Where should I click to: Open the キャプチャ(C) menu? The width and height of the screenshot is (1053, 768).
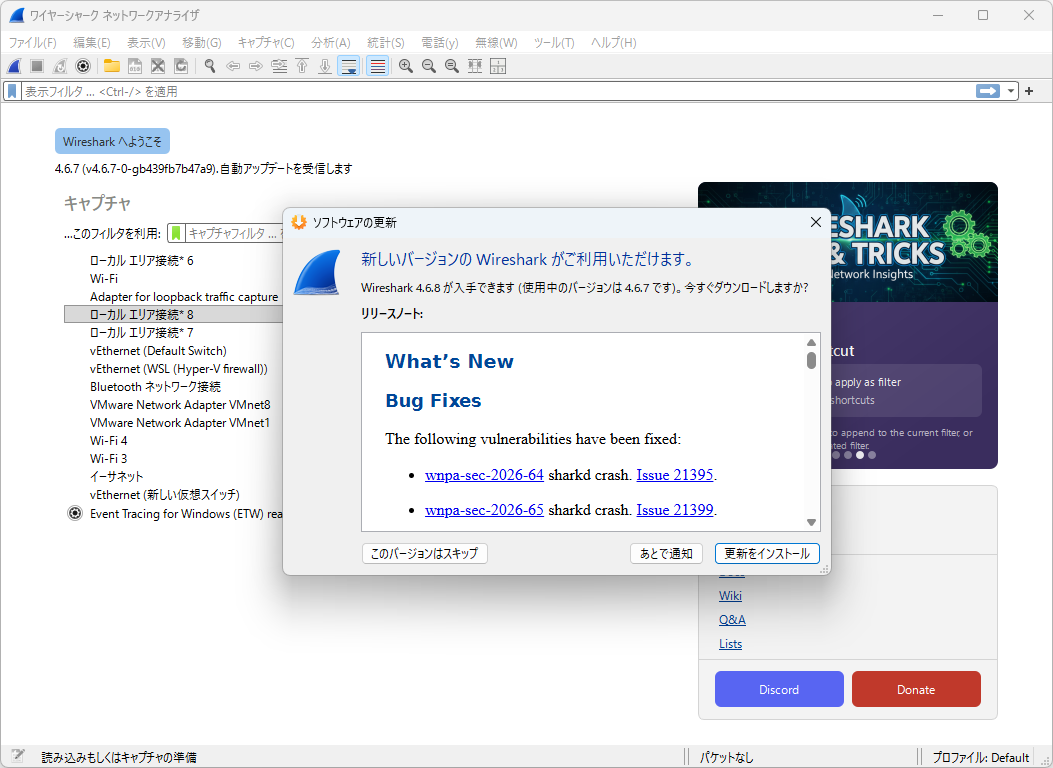[266, 42]
